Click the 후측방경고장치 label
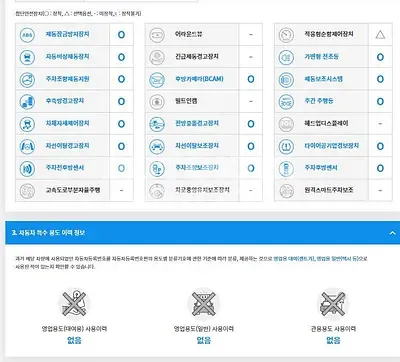The image size is (400, 362). [65, 101]
